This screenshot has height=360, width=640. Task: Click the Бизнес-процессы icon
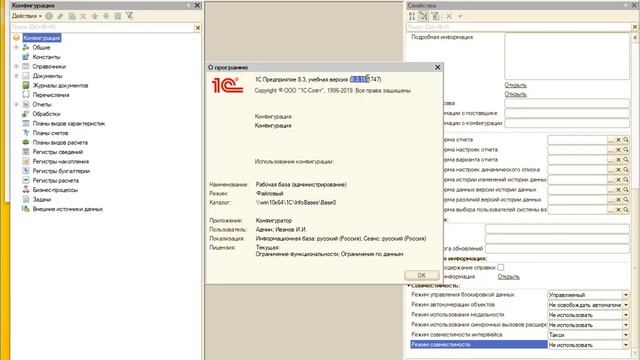(x=26, y=190)
